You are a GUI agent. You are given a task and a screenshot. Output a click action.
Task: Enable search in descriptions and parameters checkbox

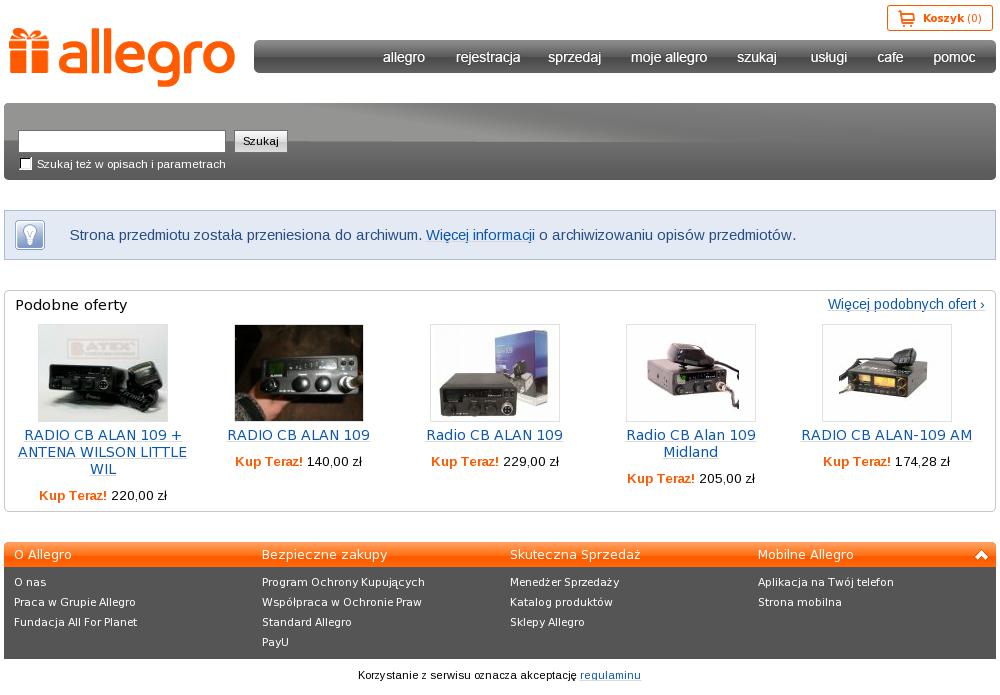pos(26,164)
